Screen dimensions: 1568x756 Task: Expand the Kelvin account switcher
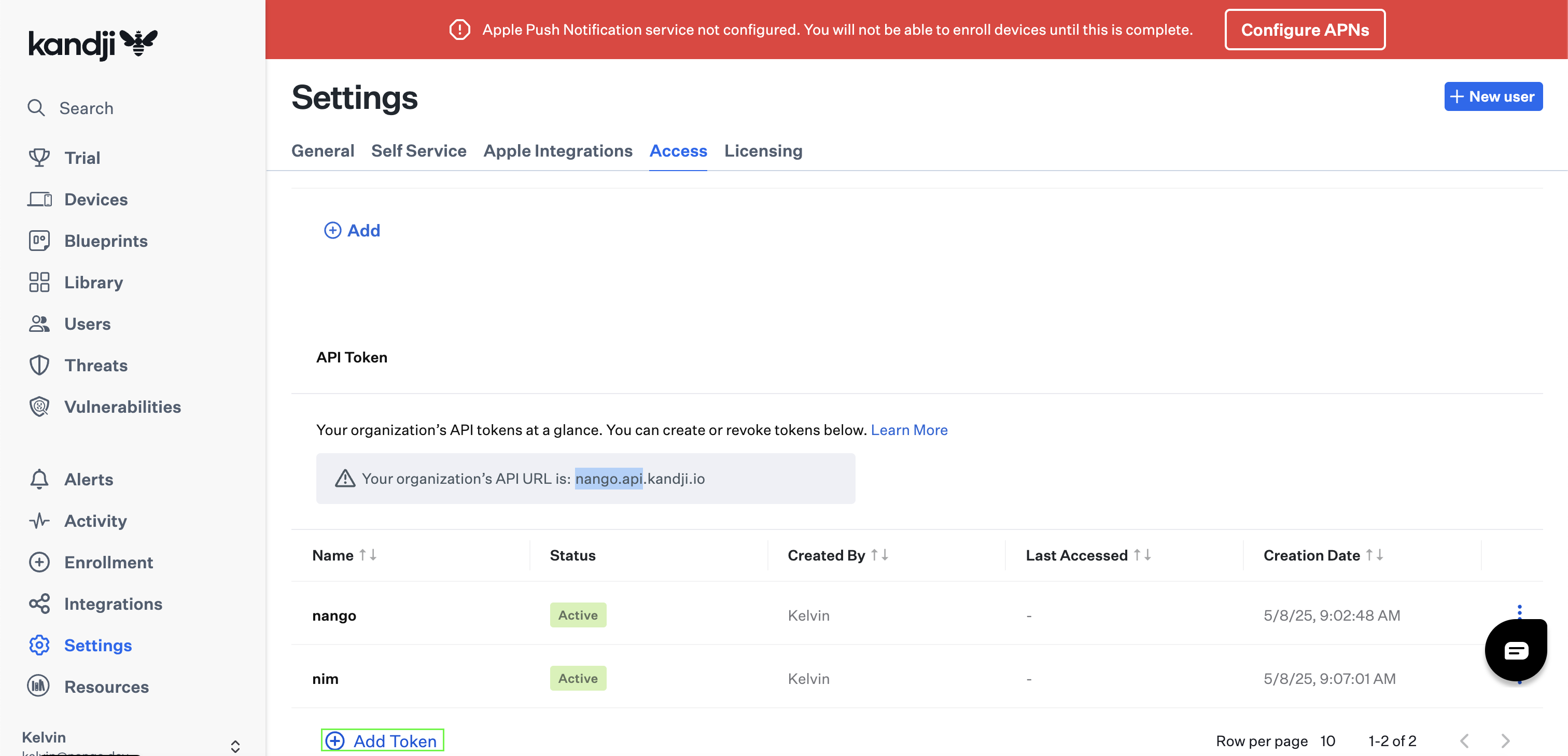tap(235, 746)
